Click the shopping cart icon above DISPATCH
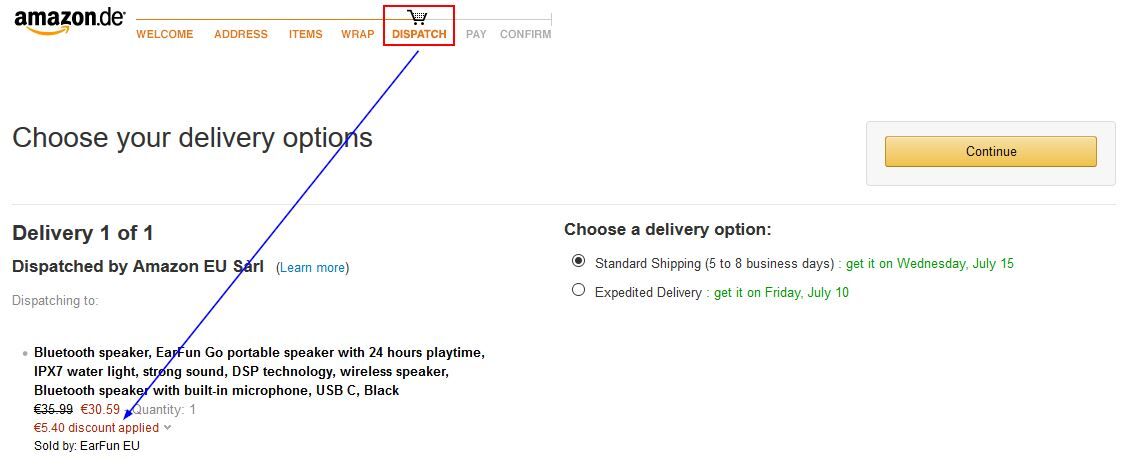Image resolution: width=1130 pixels, height=465 pixels. point(417,17)
